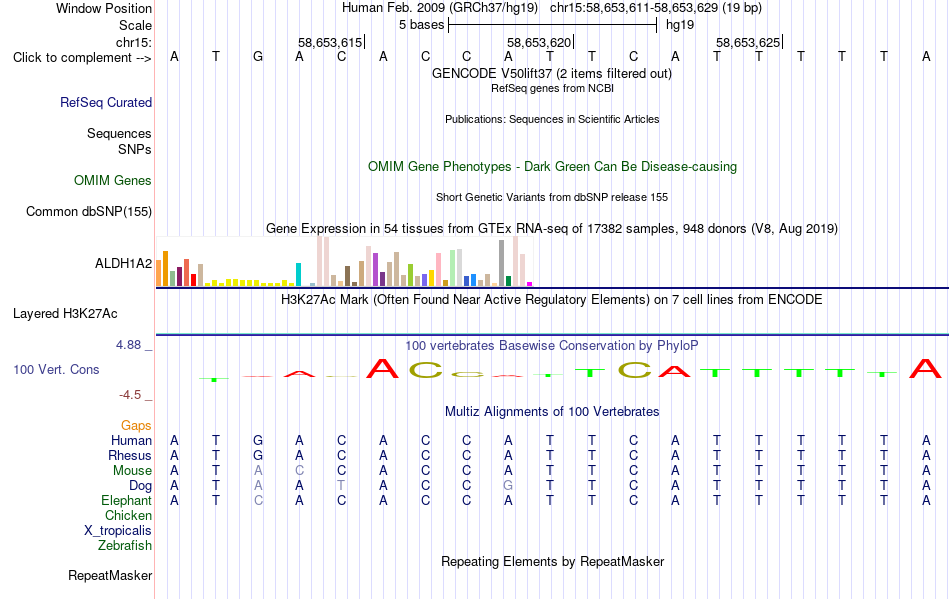Click the last red A in PhyloP track
This screenshot has width=950, height=599.
[926, 368]
